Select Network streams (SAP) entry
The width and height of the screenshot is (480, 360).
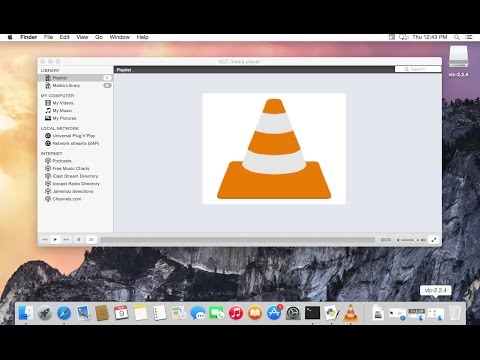tap(75, 143)
